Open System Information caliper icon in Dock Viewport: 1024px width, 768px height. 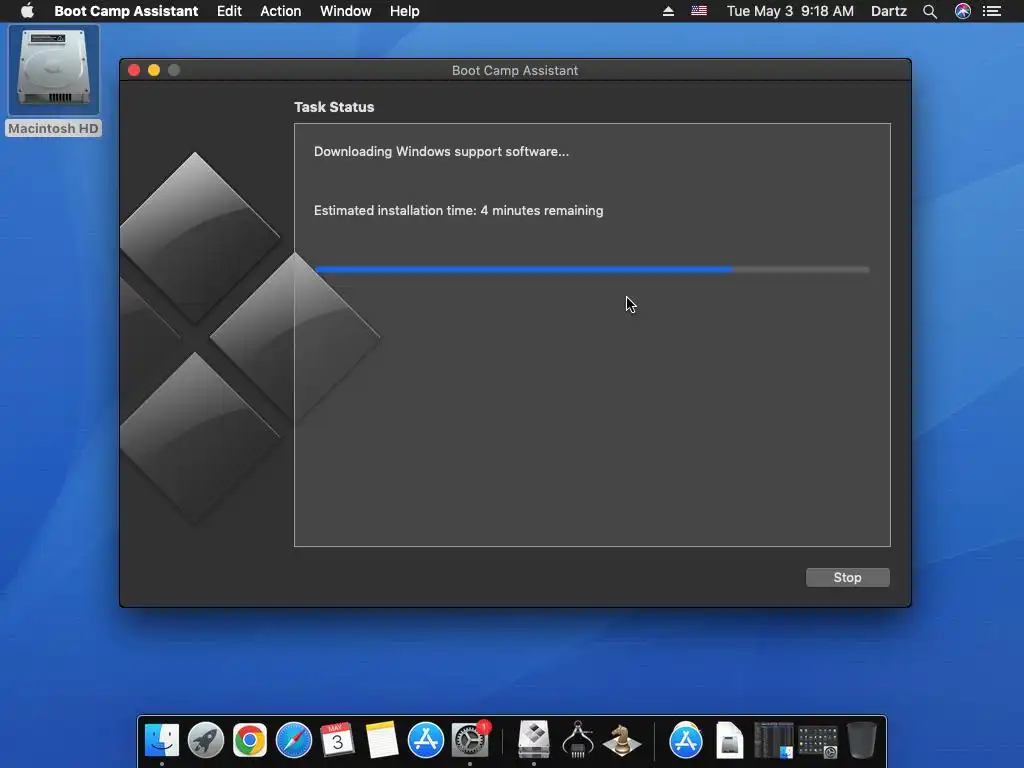tap(578, 740)
